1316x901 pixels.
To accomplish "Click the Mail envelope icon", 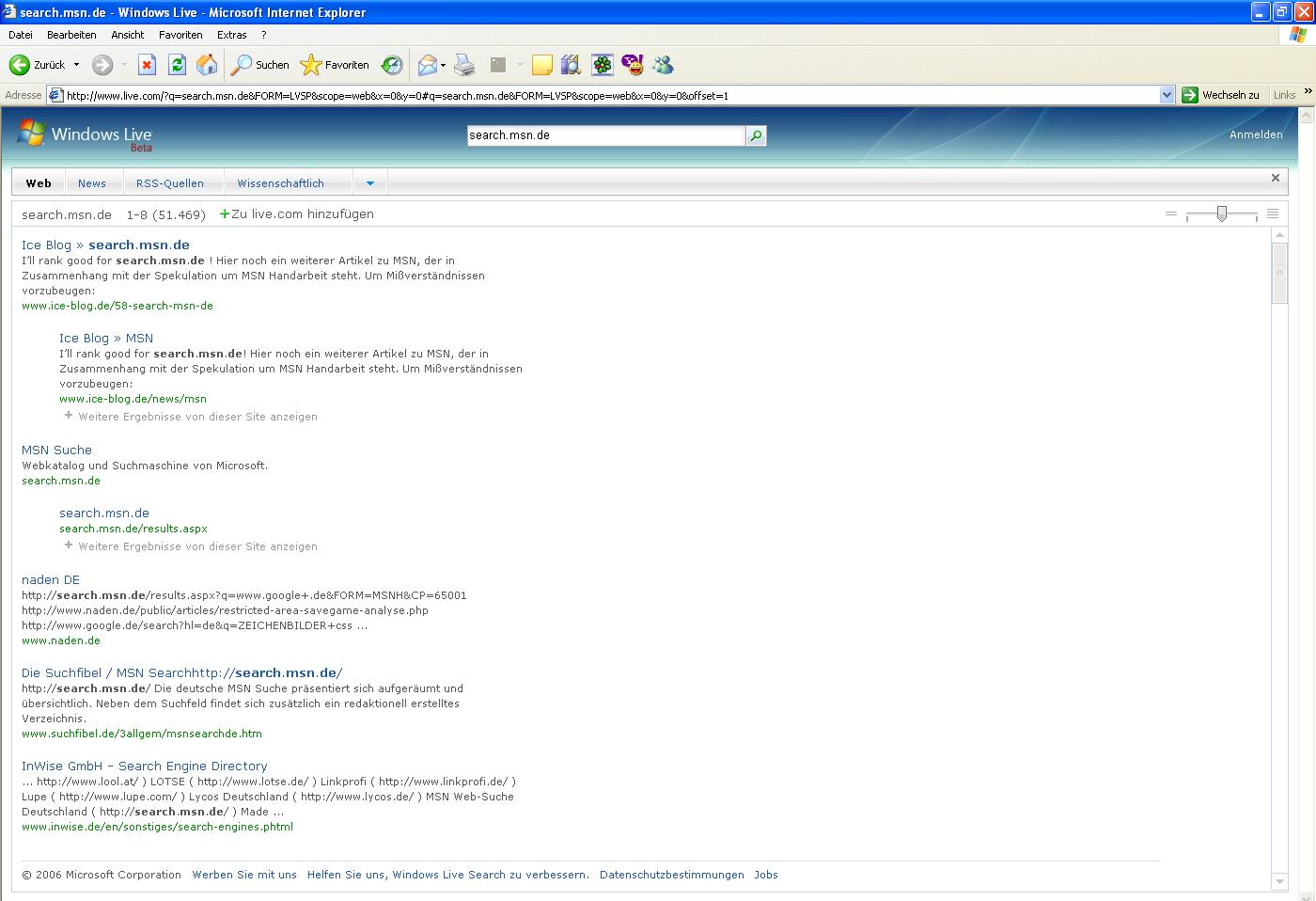I will point(427,65).
